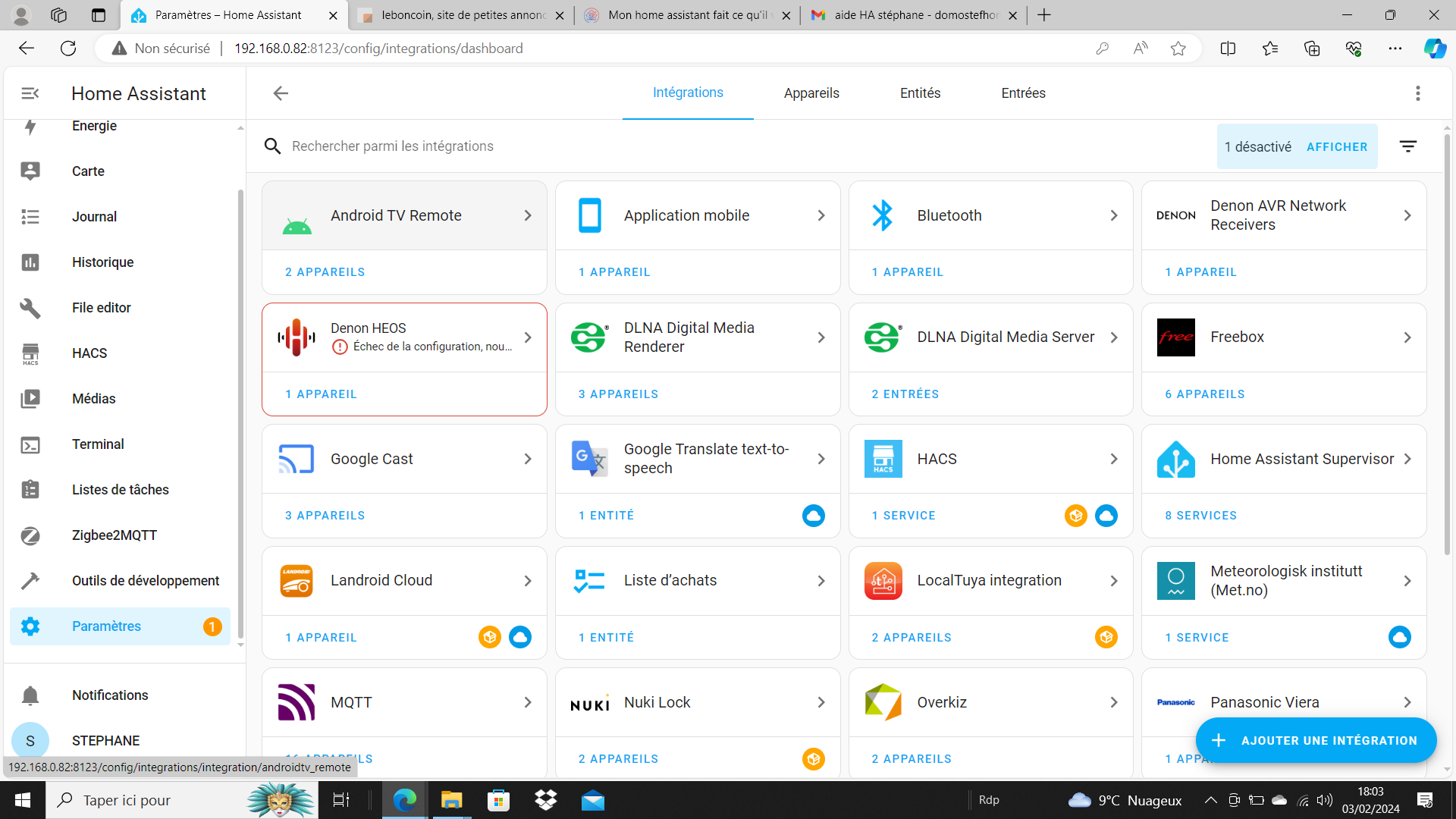Image resolution: width=1456 pixels, height=819 pixels.
Task: Switch to the aide HA stéphane Gmail tab
Action: [x=914, y=15]
